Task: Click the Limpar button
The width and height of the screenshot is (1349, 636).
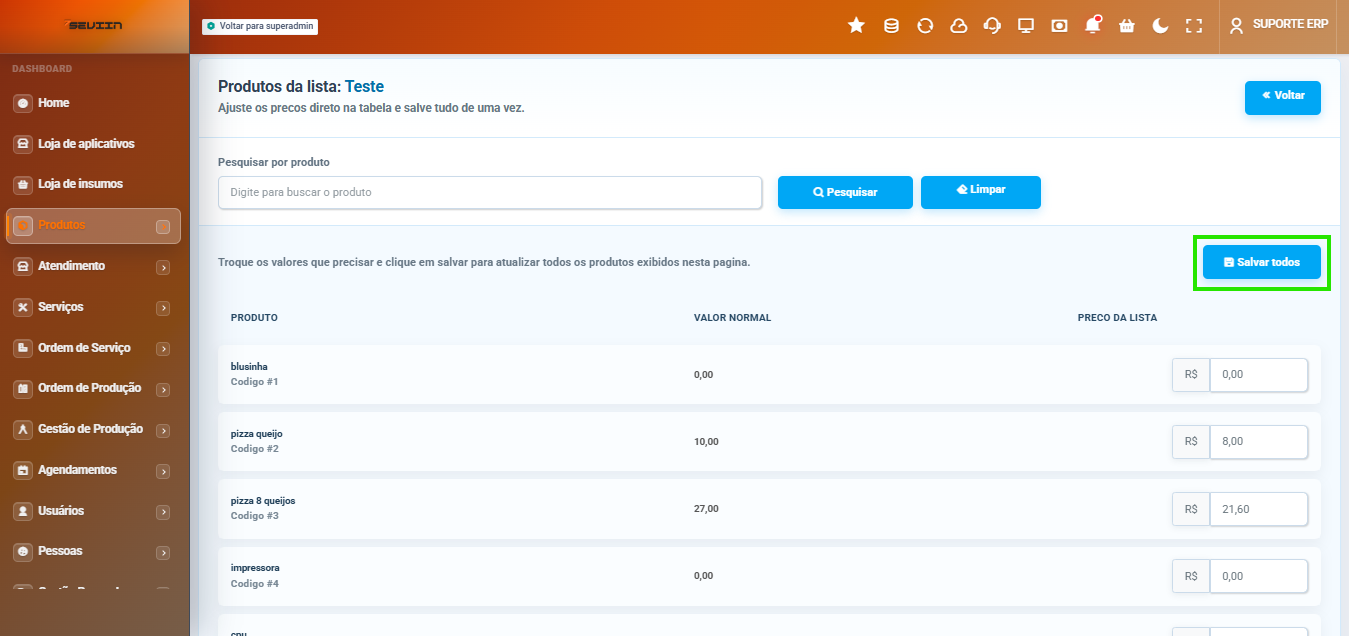Action: (x=981, y=192)
